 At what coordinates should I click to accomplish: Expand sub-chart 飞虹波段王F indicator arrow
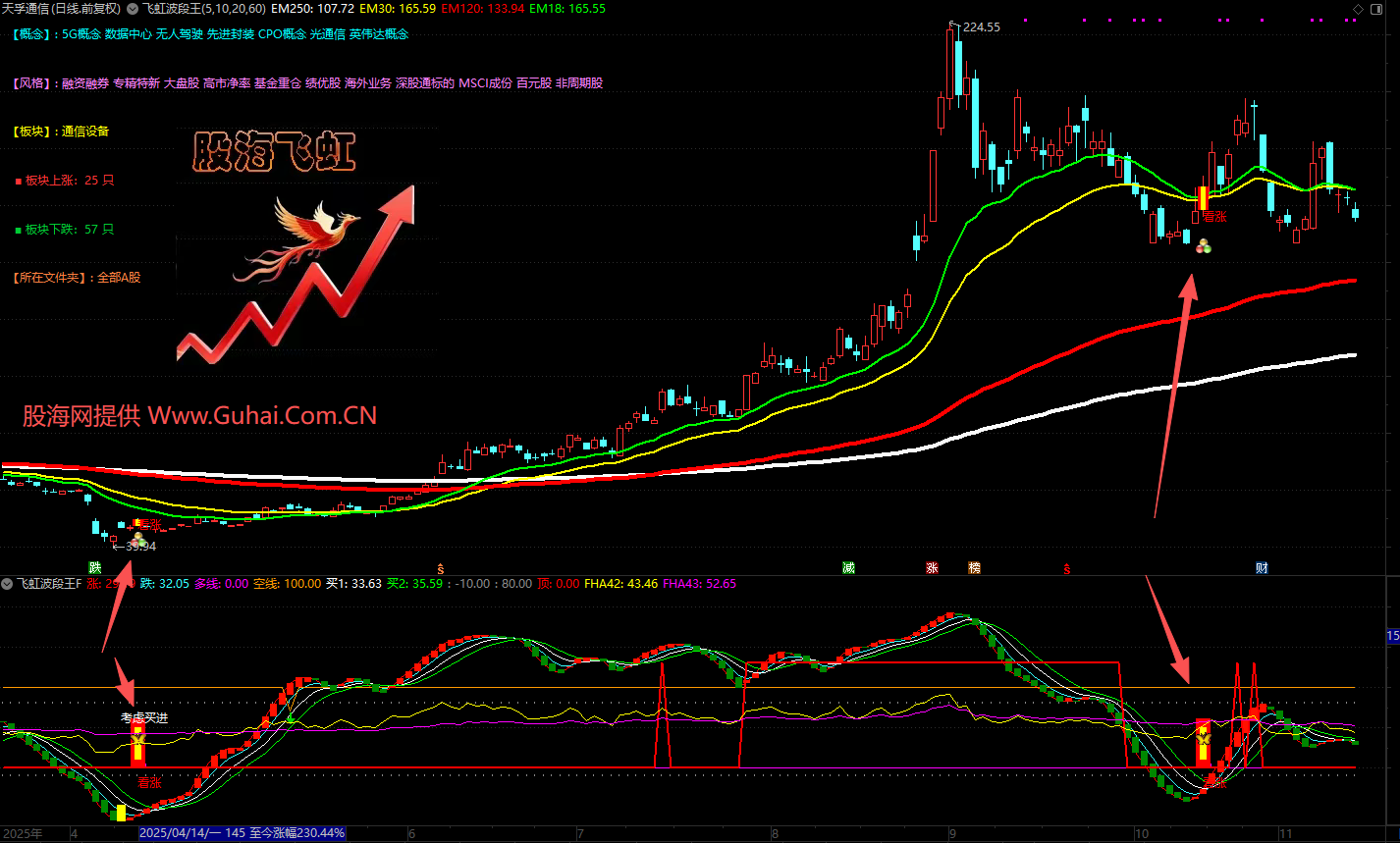coord(9,584)
